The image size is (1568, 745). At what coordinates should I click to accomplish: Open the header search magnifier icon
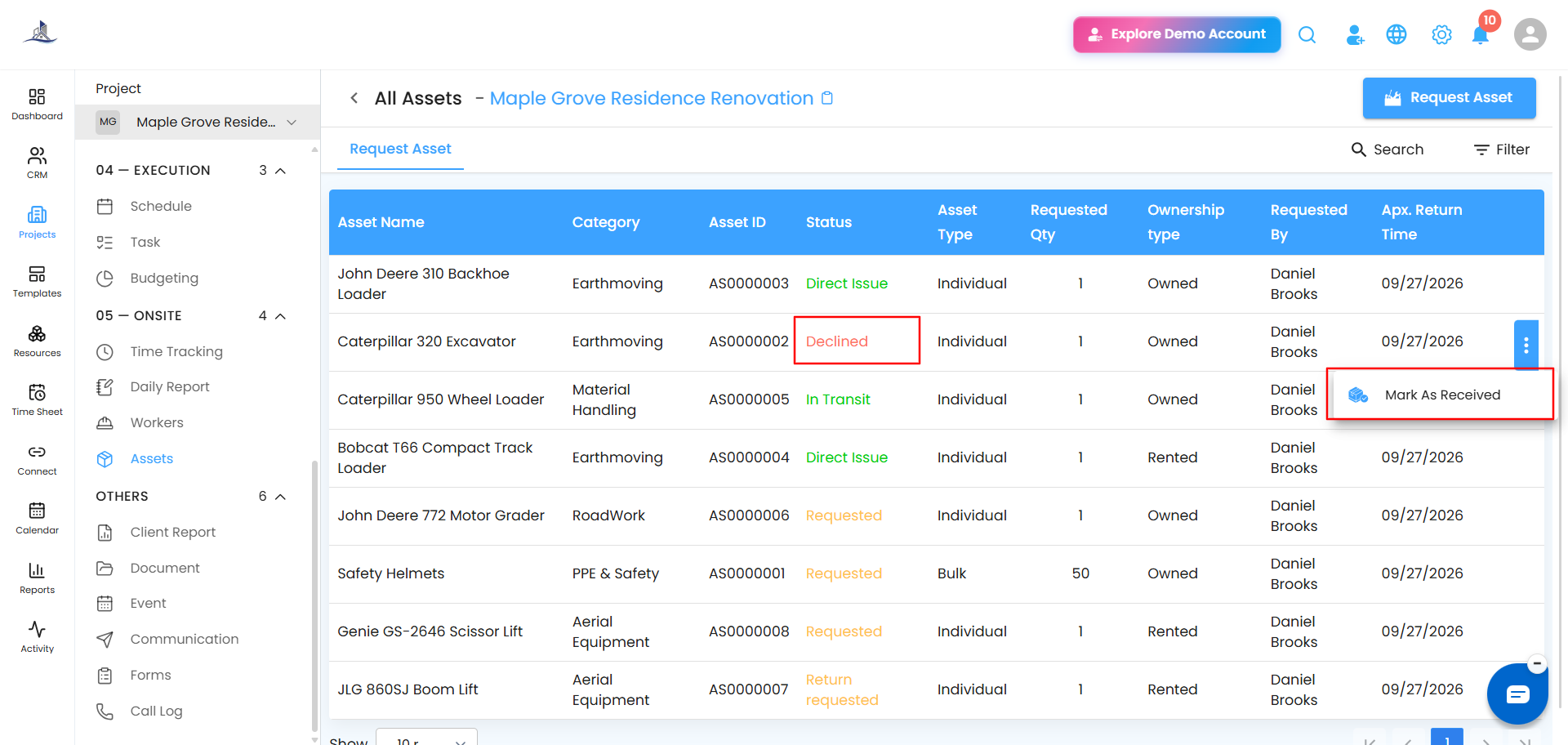1307,34
